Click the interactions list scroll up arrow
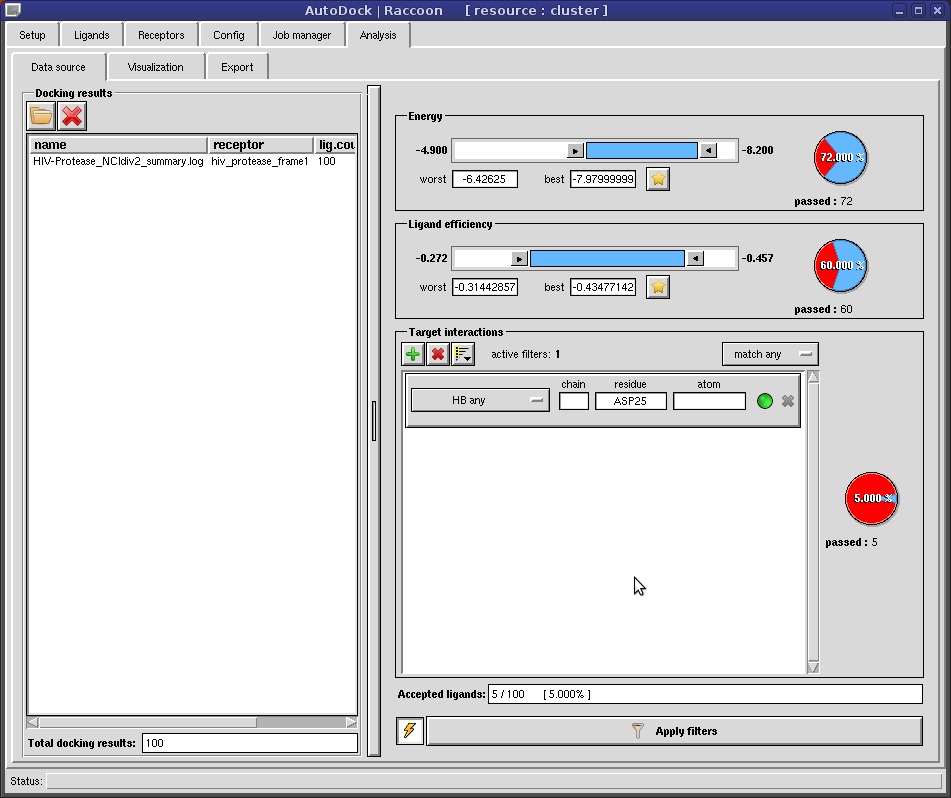Screen dimensions: 951x798 [813, 377]
